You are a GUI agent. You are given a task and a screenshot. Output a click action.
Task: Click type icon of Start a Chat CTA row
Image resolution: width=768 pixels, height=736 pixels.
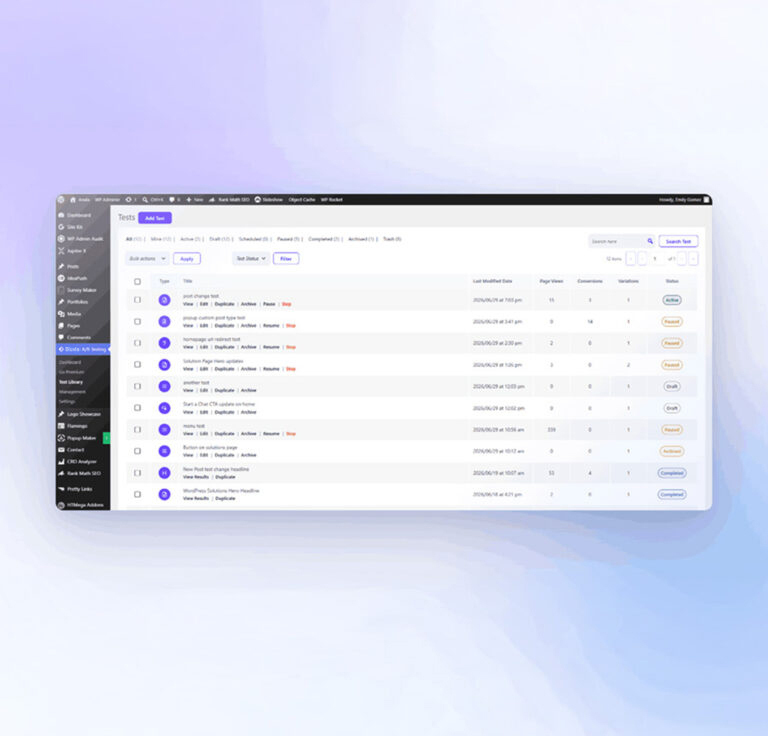coord(165,408)
